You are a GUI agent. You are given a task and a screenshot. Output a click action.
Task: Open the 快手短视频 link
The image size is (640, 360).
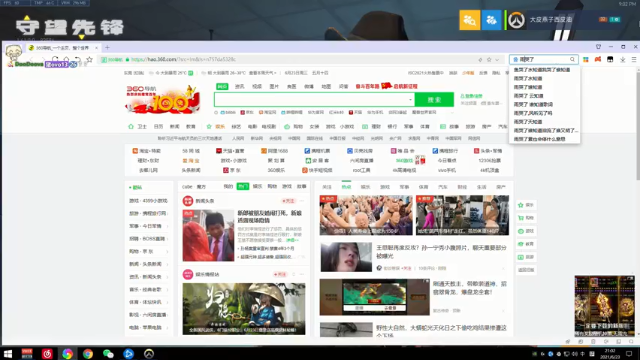pyautogui.click(x=317, y=170)
